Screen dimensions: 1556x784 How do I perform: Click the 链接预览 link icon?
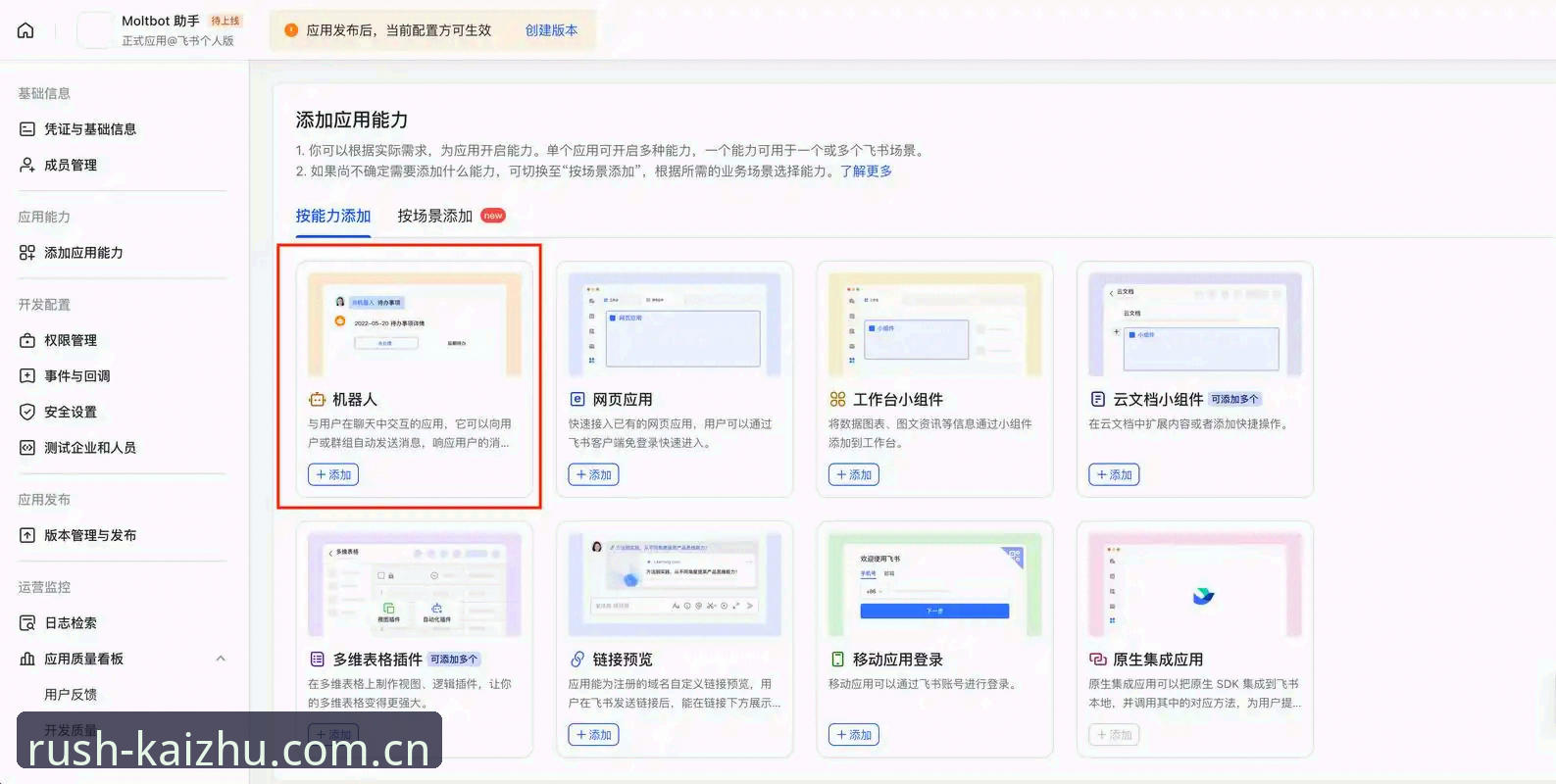pyautogui.click(x=577, y=660)
